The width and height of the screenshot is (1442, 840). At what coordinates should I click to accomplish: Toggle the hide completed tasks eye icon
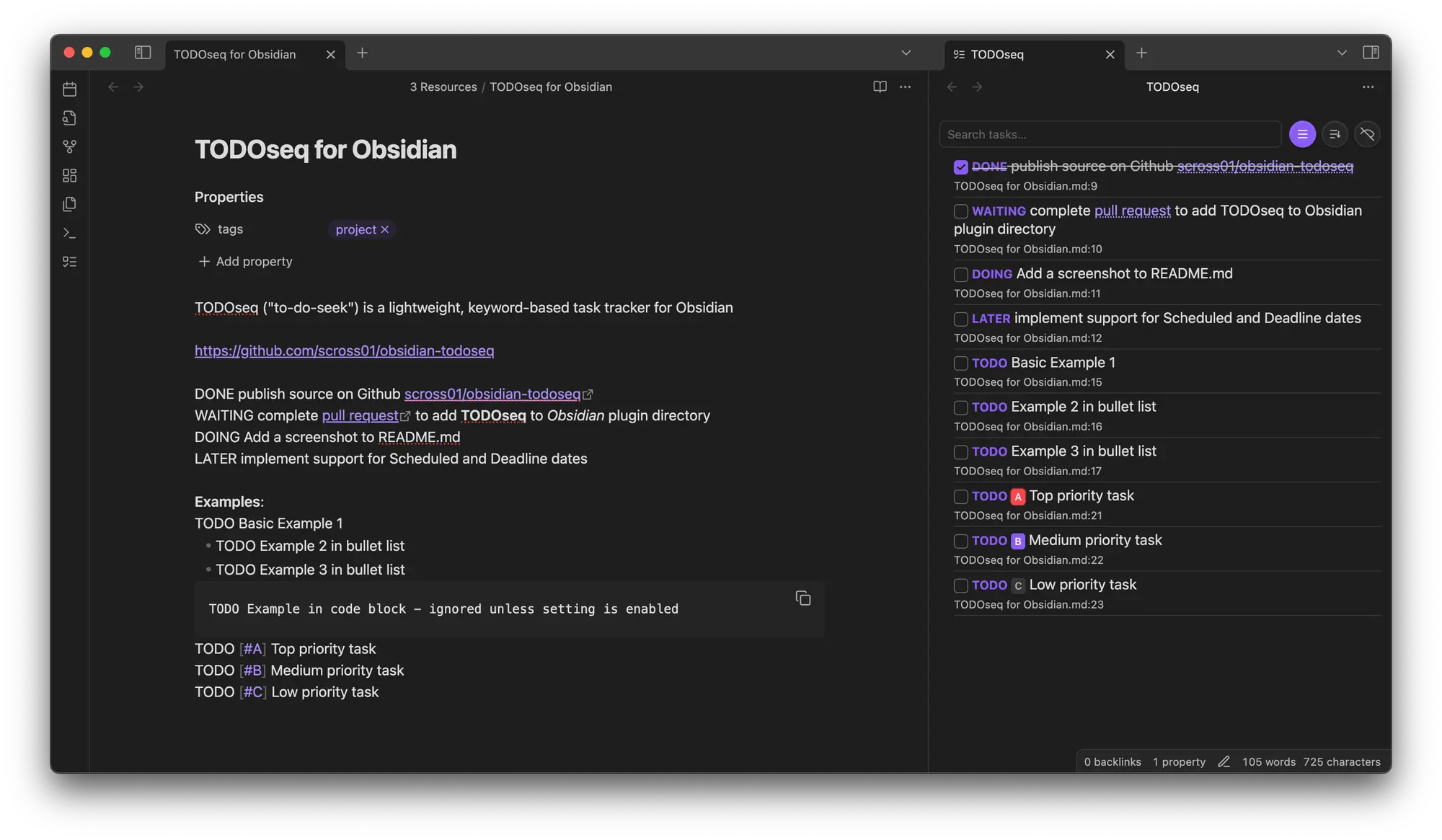click(1367, 134)
